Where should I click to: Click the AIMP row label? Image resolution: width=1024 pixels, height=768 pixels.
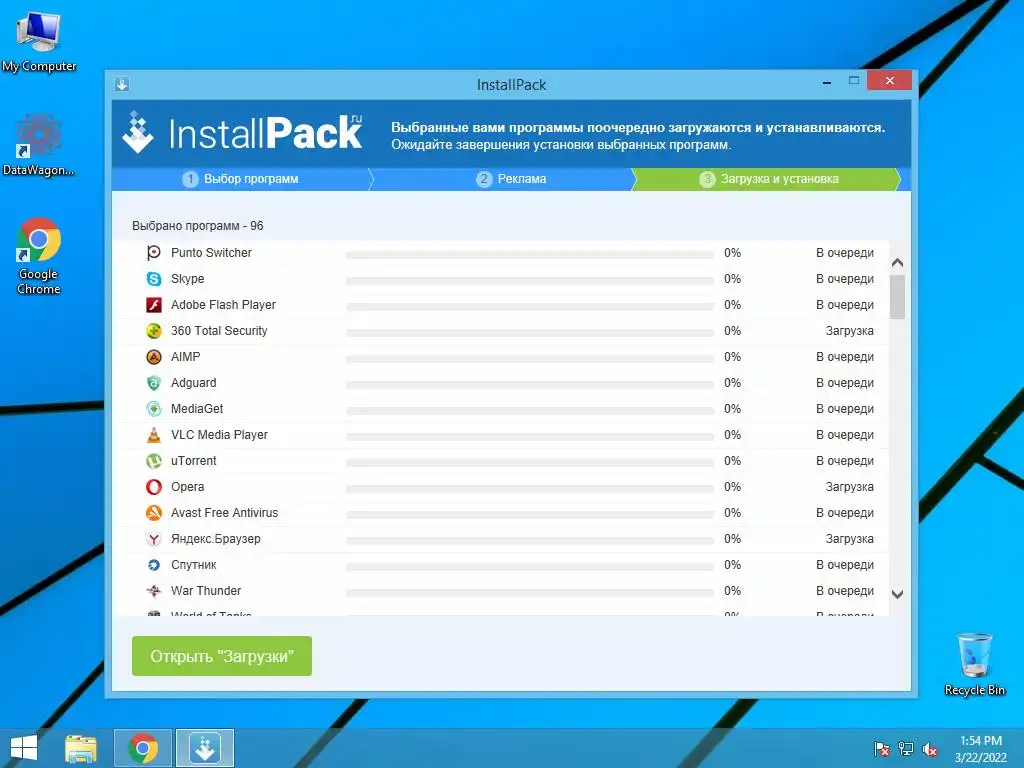(185, 357)
